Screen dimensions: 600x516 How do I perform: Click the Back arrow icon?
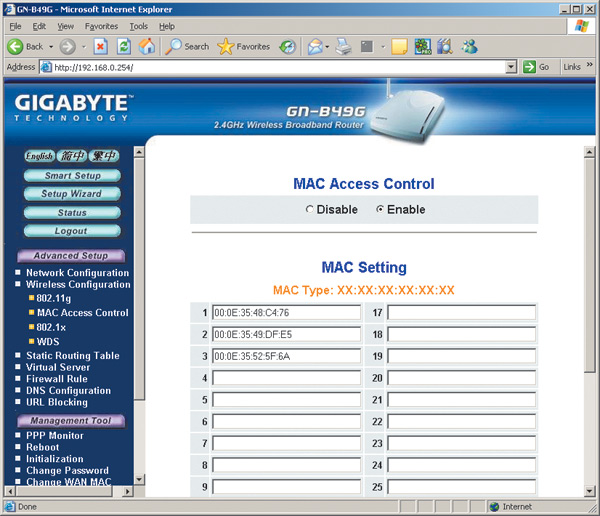[x=15, y=47]
